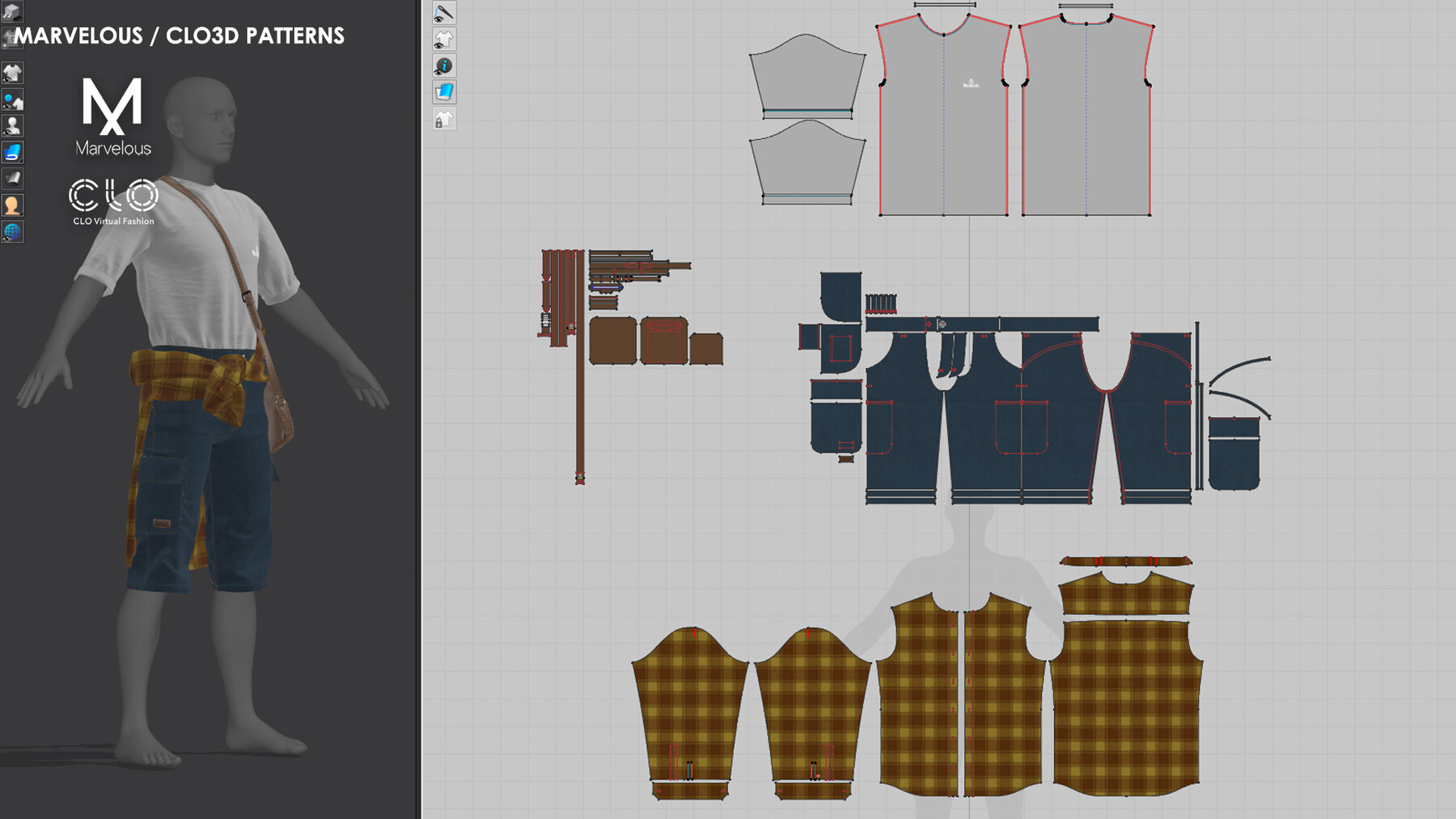Click the fit map garment display icon
Screen dimensions: 1456x819
tap(12, 99)
